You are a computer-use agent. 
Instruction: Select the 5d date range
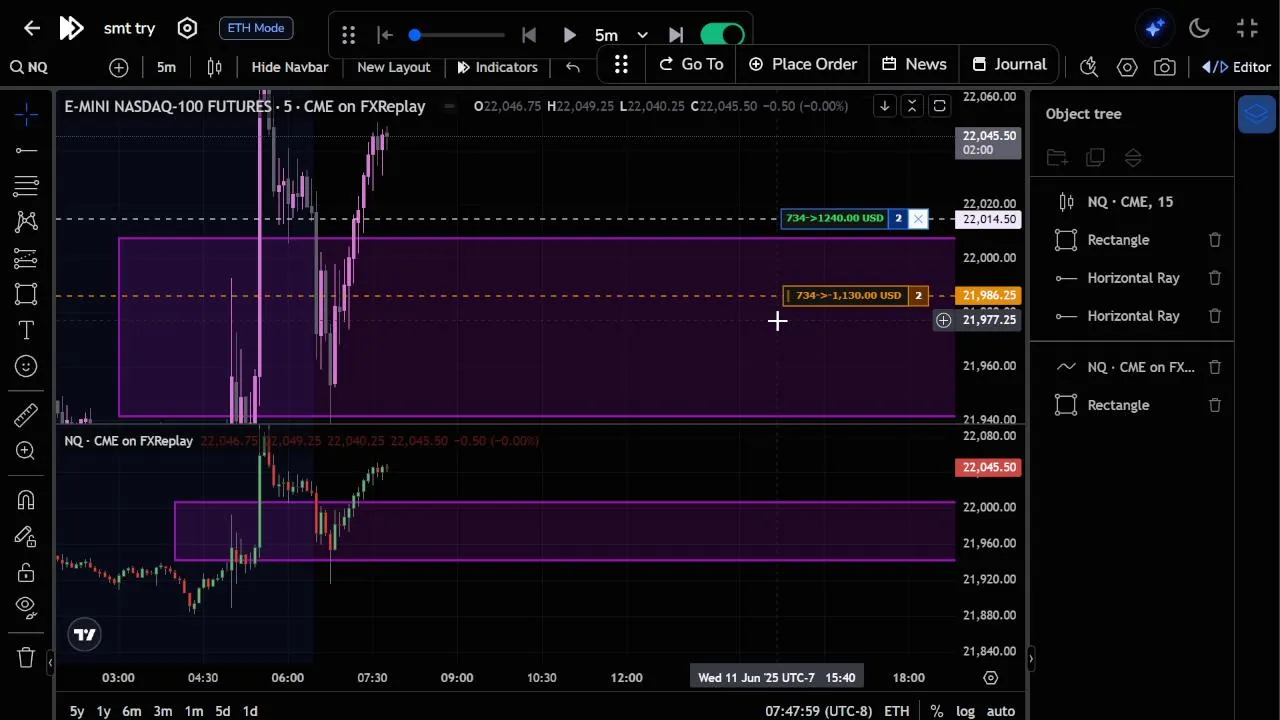[222, 711]
